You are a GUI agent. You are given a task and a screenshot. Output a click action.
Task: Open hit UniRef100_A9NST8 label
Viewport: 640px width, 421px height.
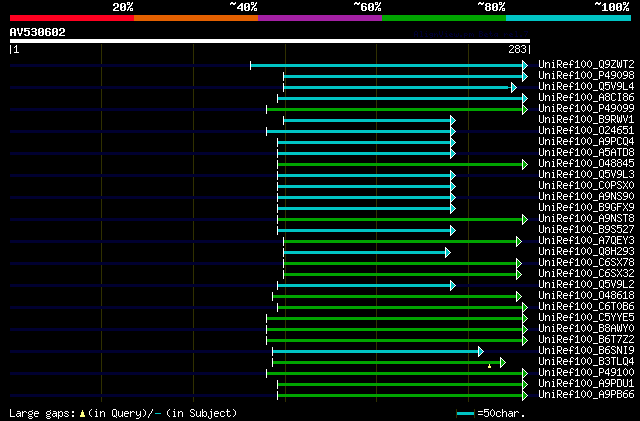click(x=586, y=219)
